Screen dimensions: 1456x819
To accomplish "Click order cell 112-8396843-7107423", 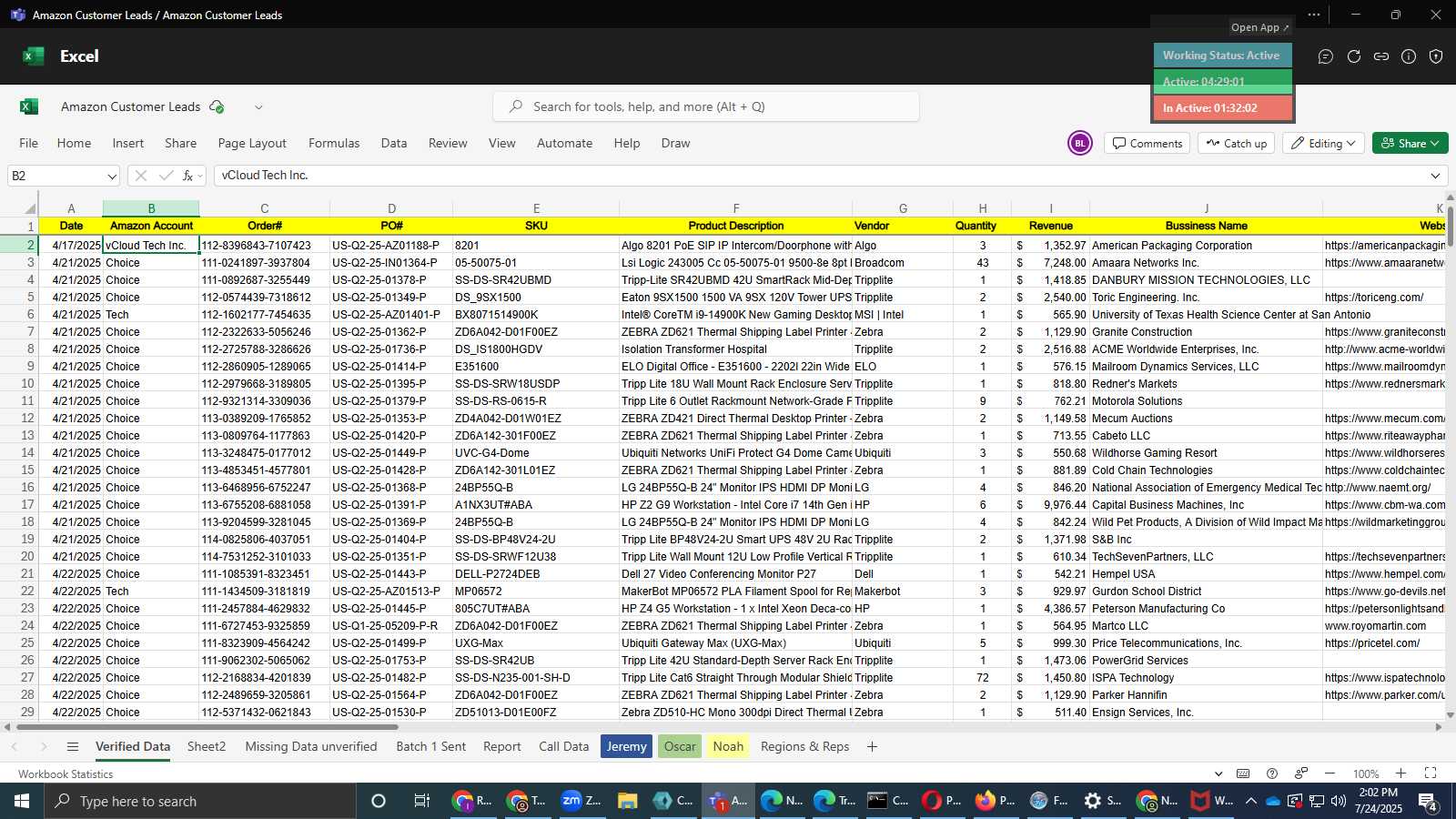I will click(264, 246).
